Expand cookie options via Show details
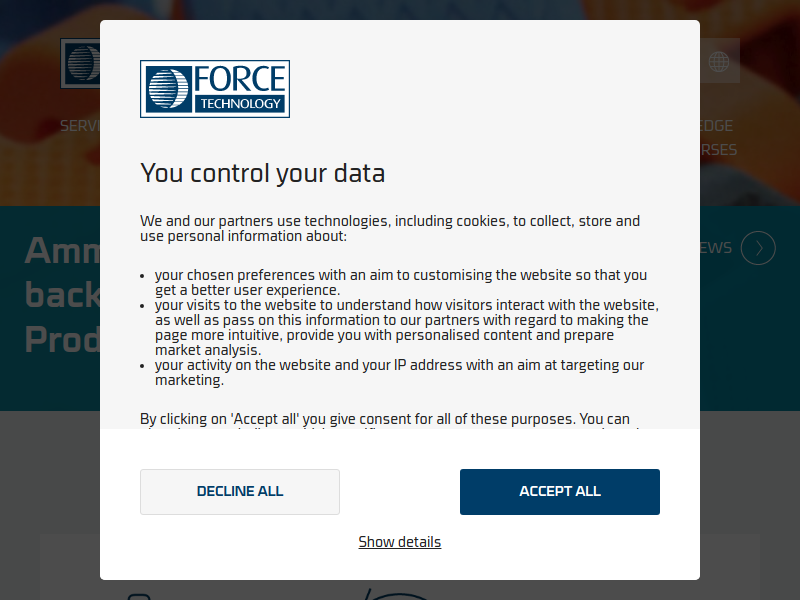The height and width of the screenshot is (600, 800). [x=400, y=542]
